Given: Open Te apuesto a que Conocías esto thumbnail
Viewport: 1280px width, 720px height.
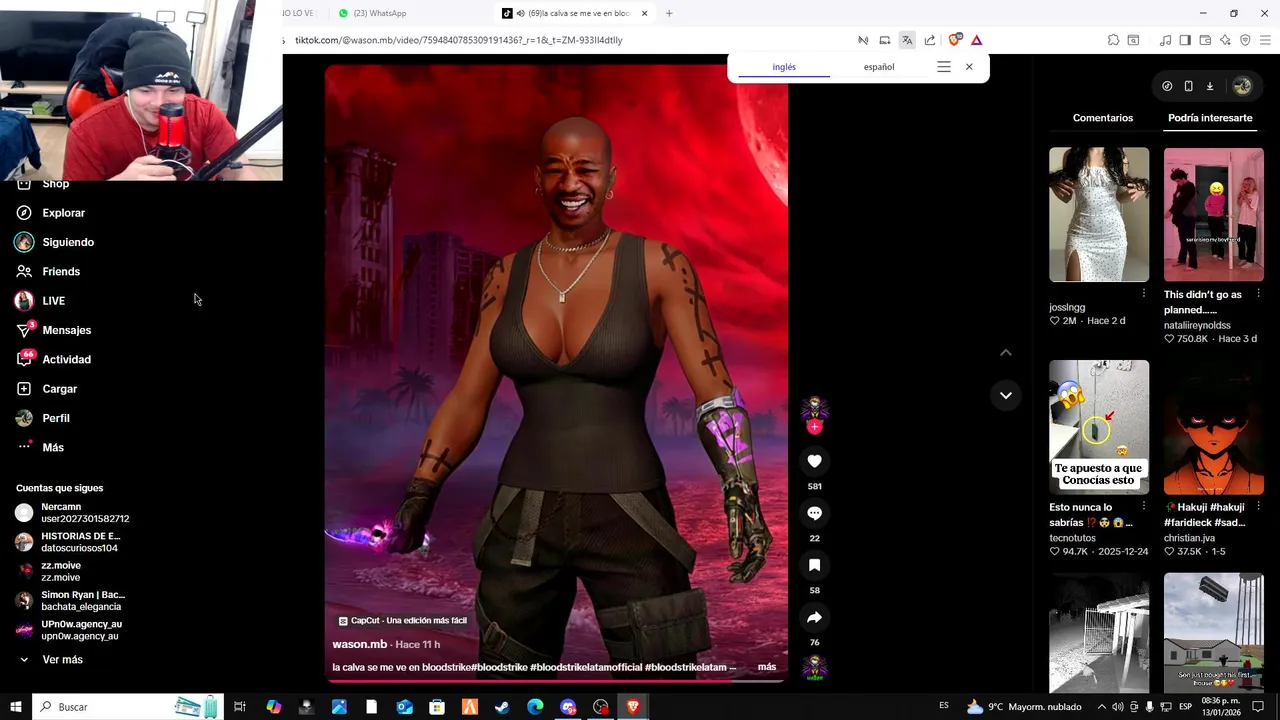Looking at the screenshot, I should 1099,427.
